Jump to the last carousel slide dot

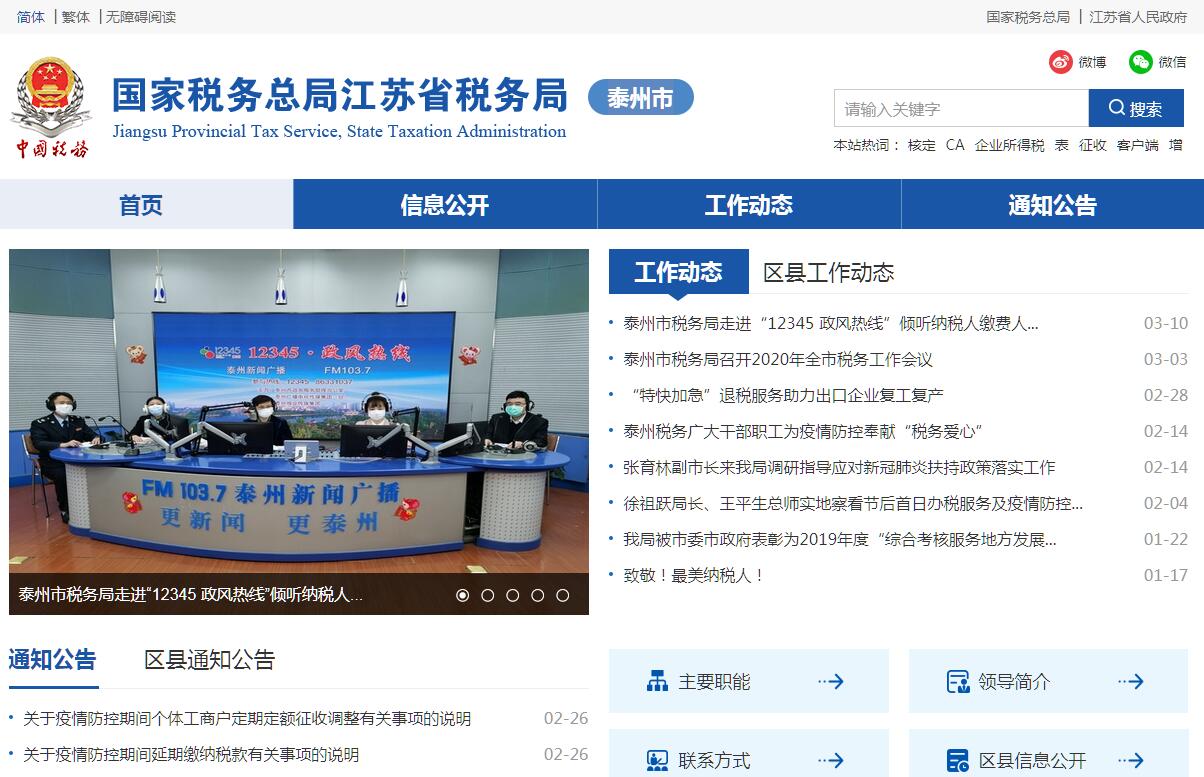(562, 595)
